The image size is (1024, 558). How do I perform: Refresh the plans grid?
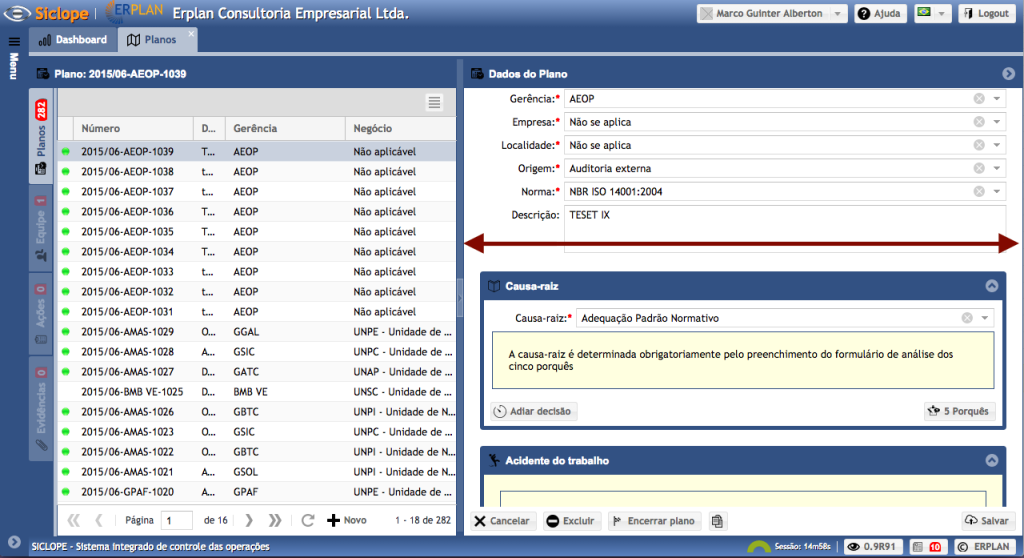[308, 520]
